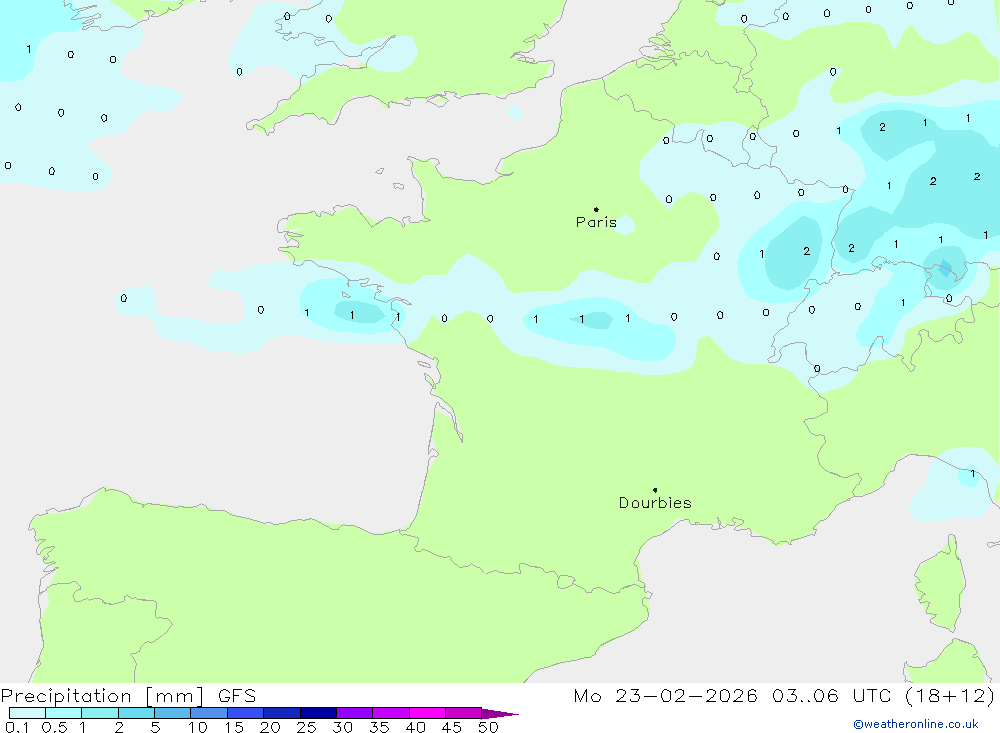Click the 20 legend scale label
This screenshot has width=1000, height=733.
click(x=270, y=727)
